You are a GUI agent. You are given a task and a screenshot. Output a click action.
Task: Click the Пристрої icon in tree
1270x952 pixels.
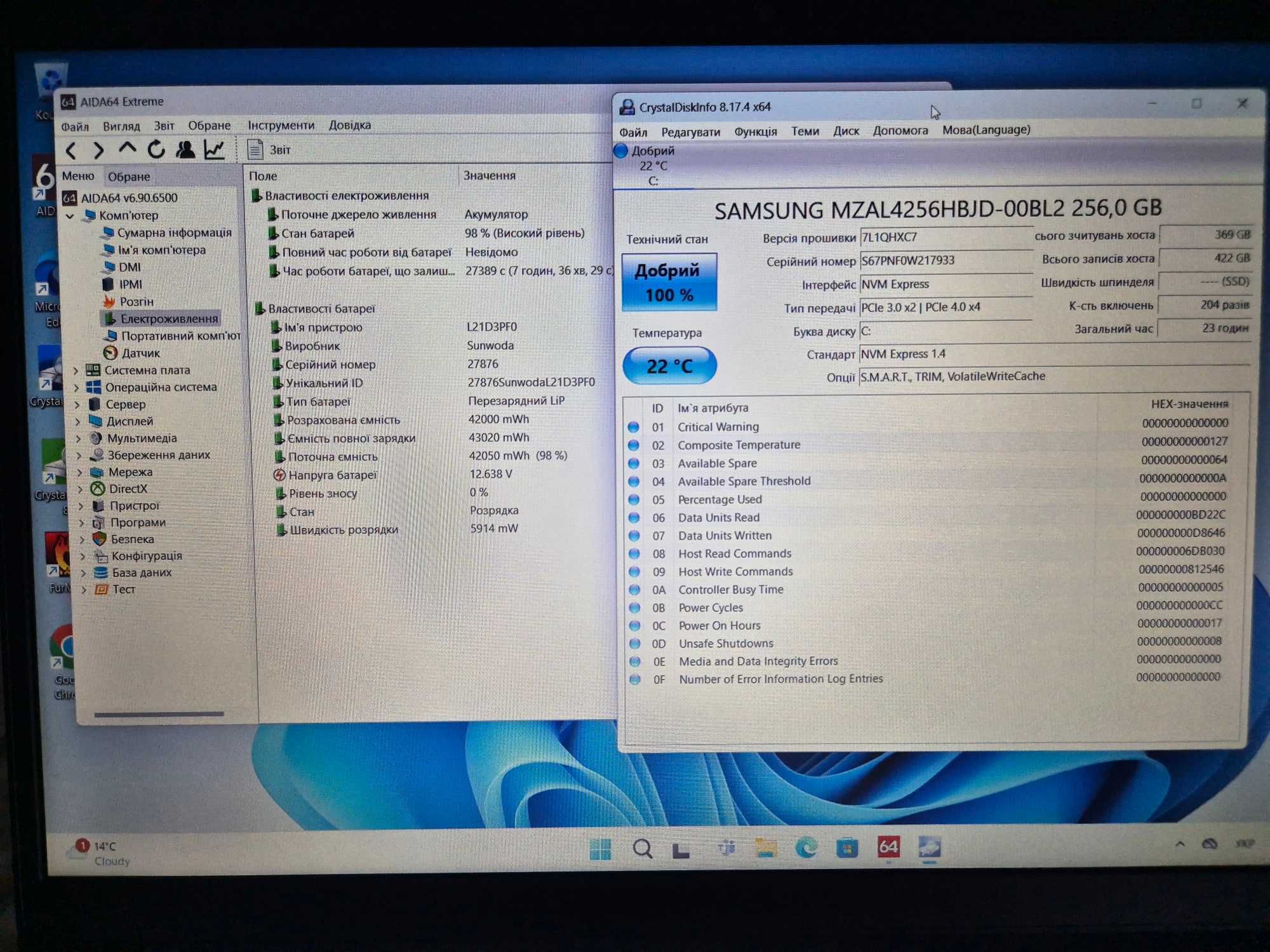(x=98, y=506)
